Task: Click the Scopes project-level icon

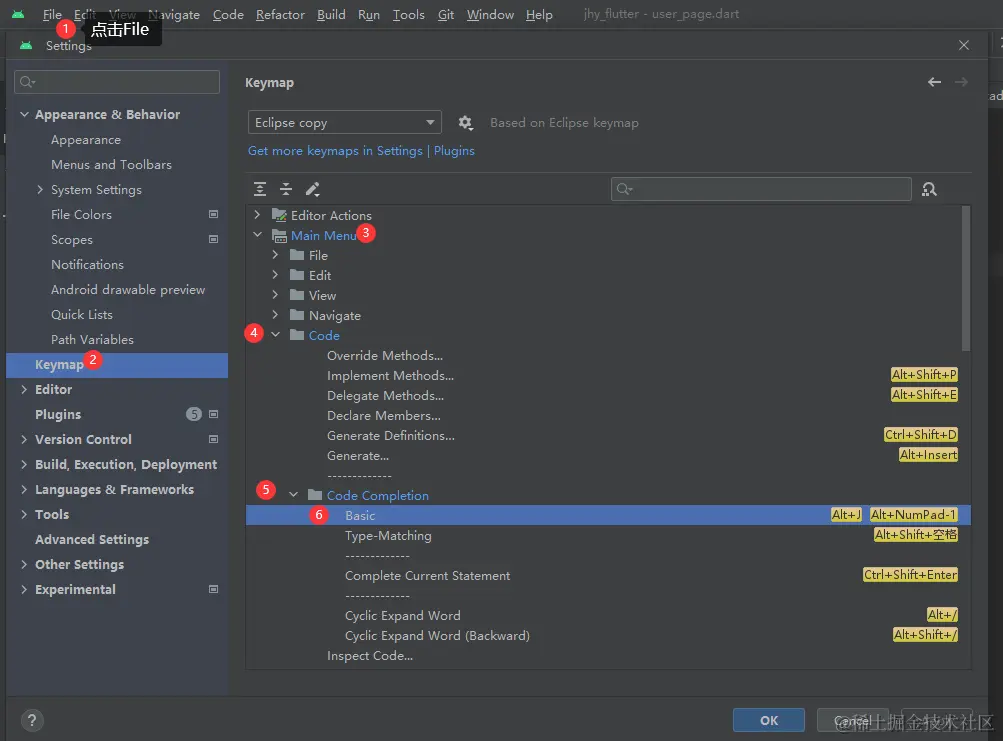Action: pyautogui.click(x=214, y=239)
